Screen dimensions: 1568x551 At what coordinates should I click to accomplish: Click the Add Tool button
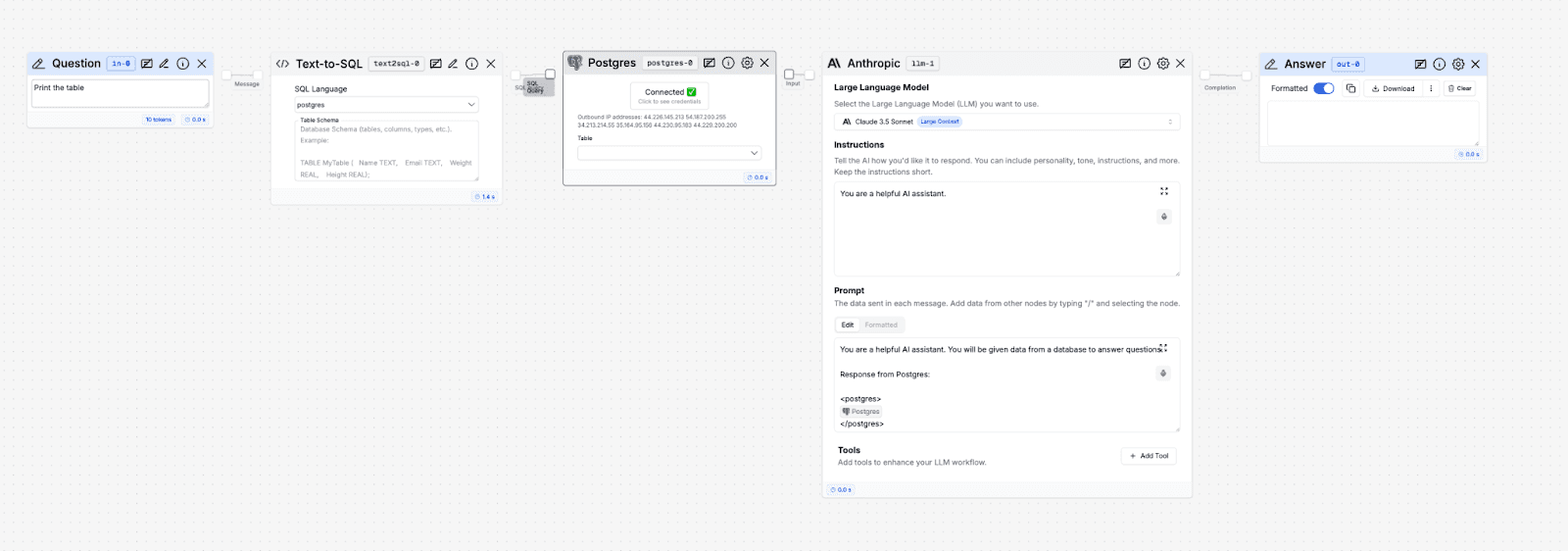point(1149,456)
